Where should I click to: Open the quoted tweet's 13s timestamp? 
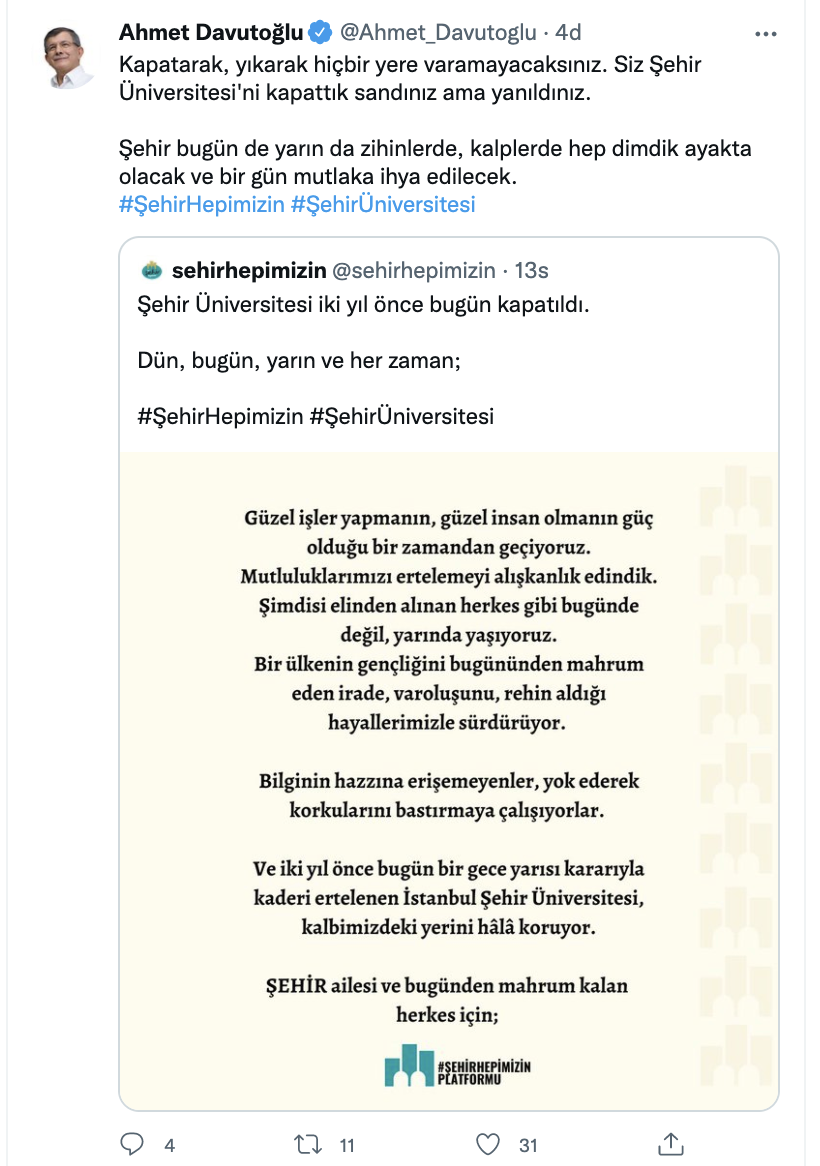(x=532, y=271)
